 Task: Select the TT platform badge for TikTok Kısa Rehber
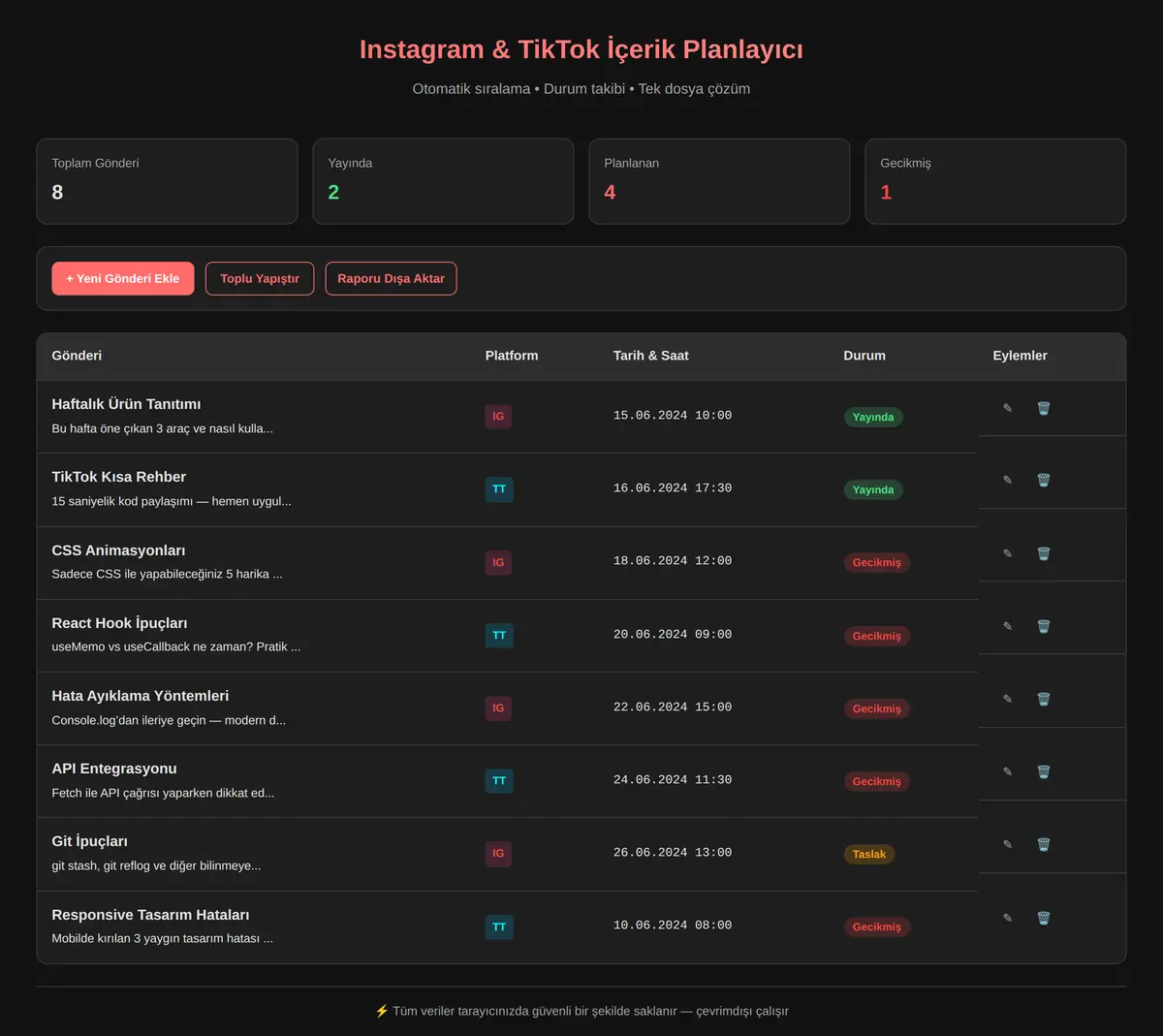click(499, 489)
